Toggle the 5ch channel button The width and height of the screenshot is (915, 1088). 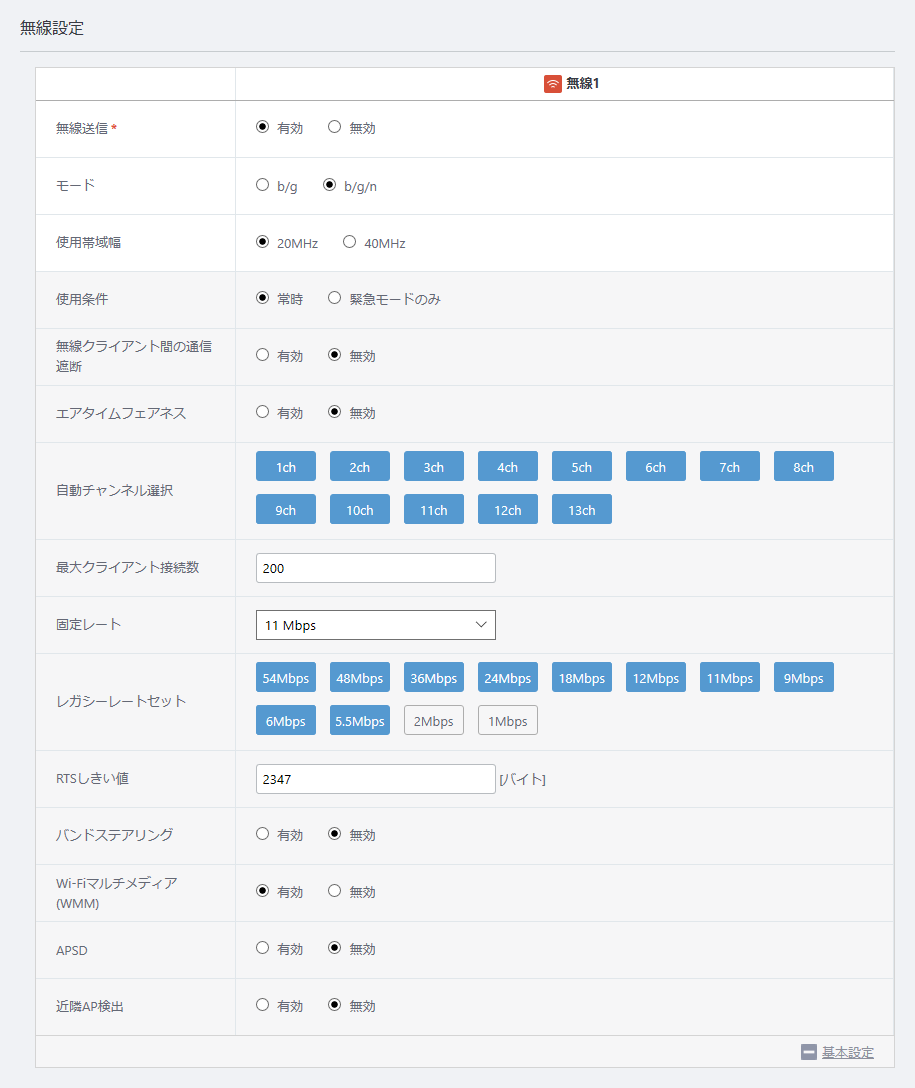(x=581, y=466)
